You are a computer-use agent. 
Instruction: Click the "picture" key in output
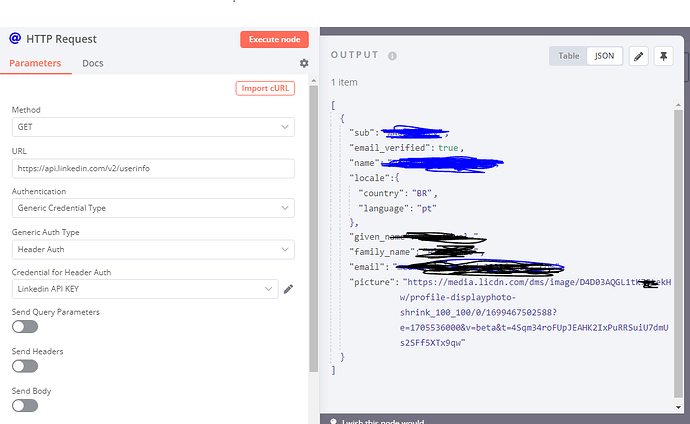(371, 282)
